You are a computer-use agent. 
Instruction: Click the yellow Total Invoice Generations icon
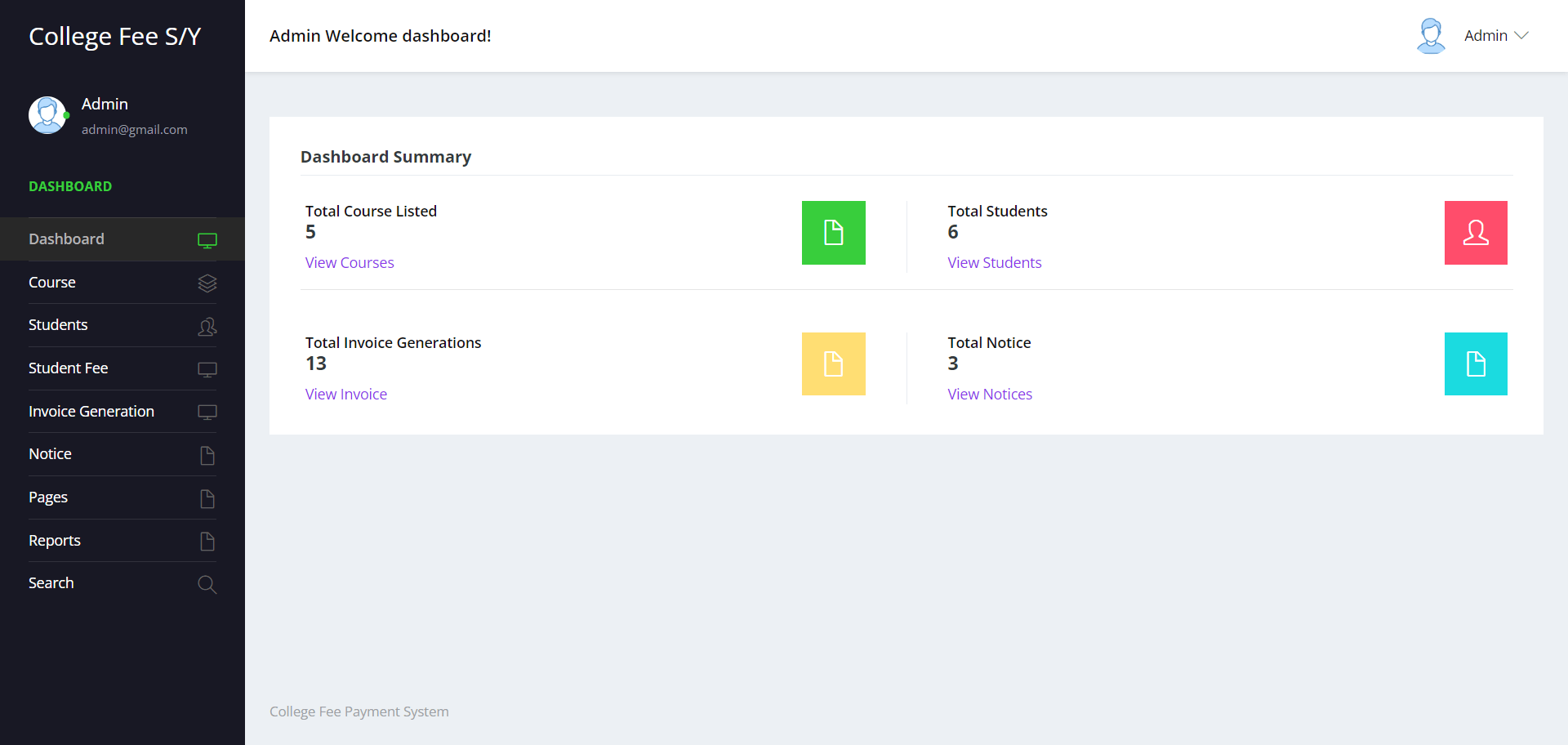(833, 364)
